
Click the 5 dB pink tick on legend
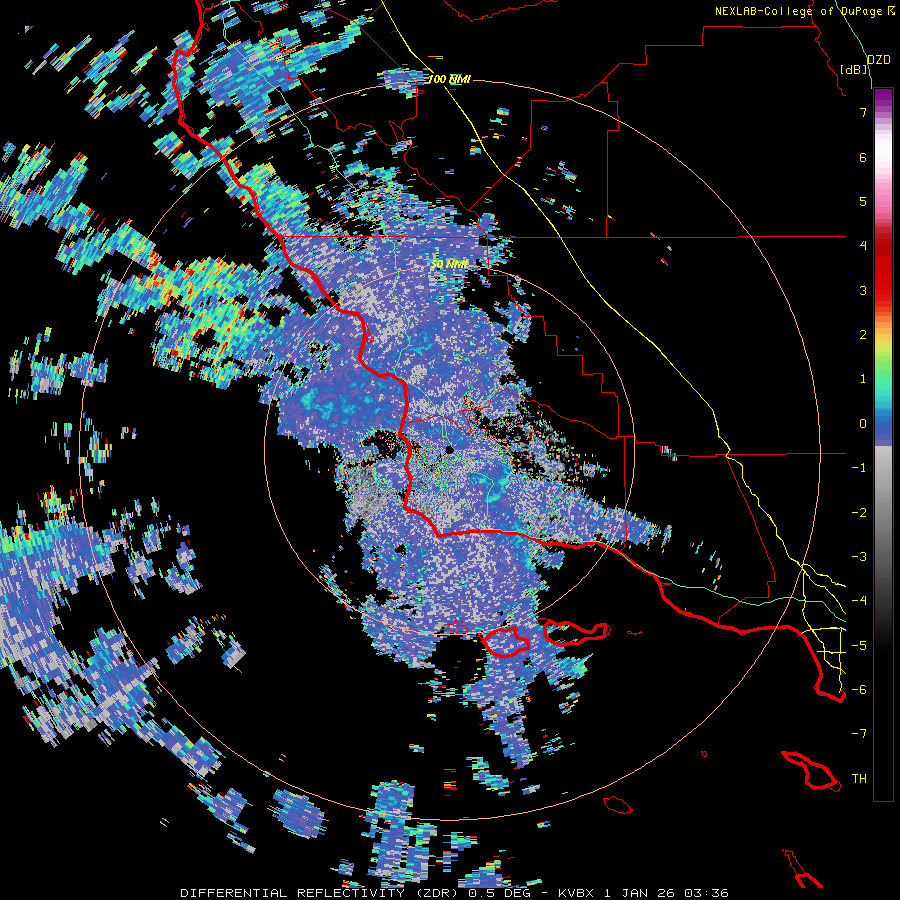[863, 201]
